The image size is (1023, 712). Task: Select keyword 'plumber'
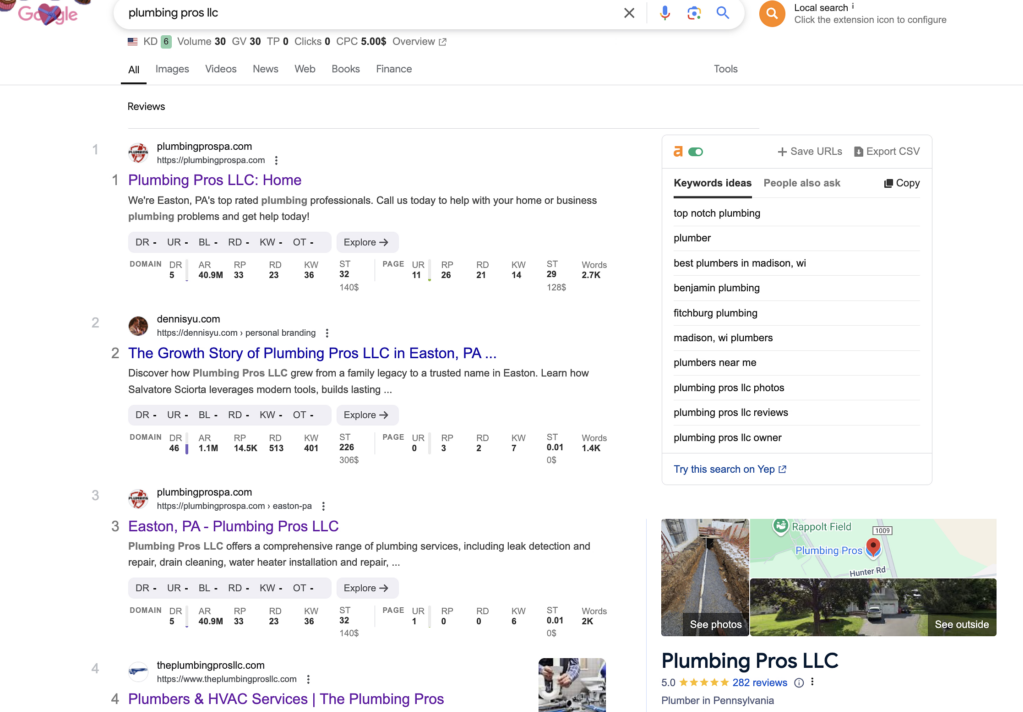pos(692,238)
